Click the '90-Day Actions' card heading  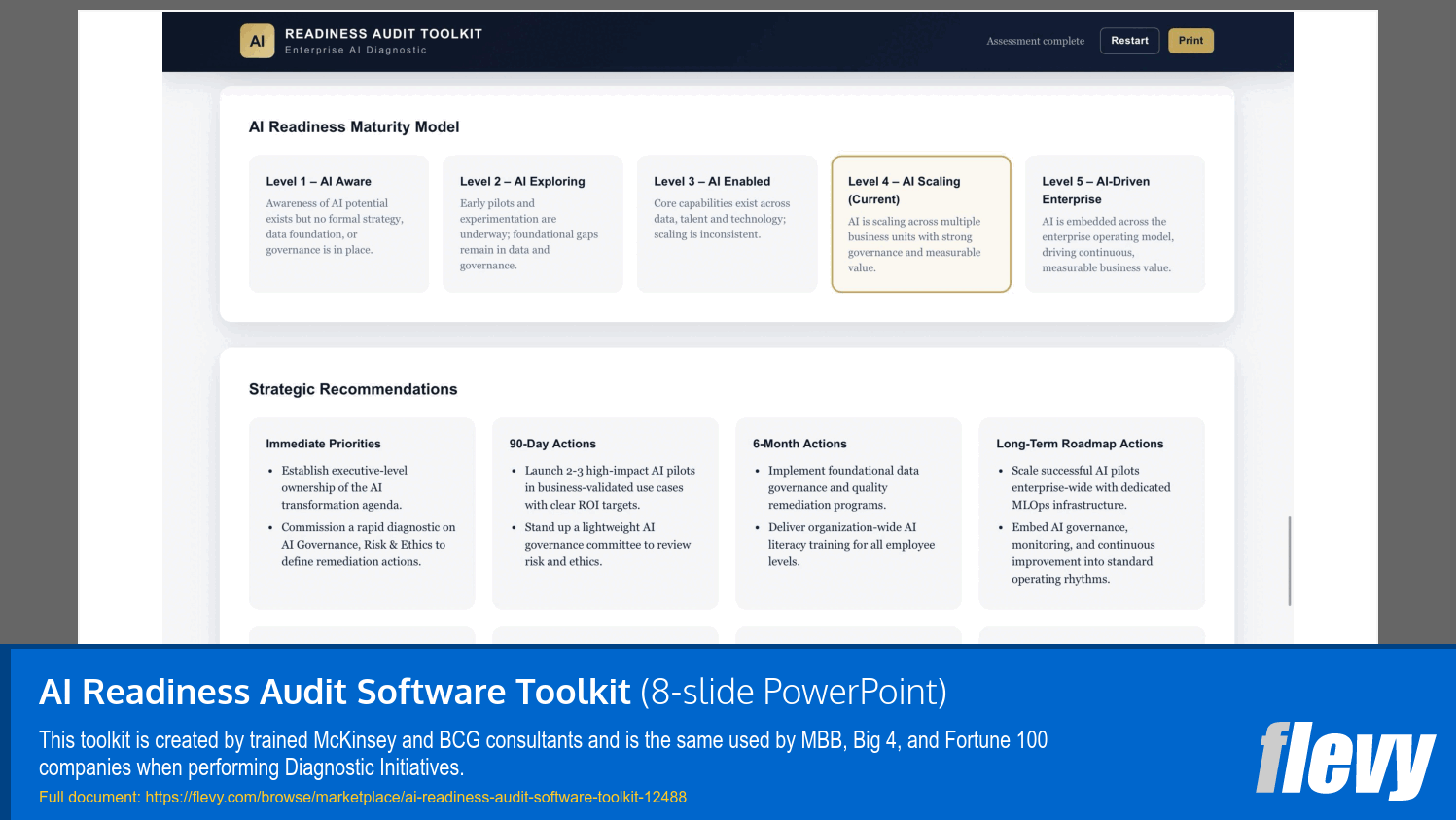coord(552,444)
